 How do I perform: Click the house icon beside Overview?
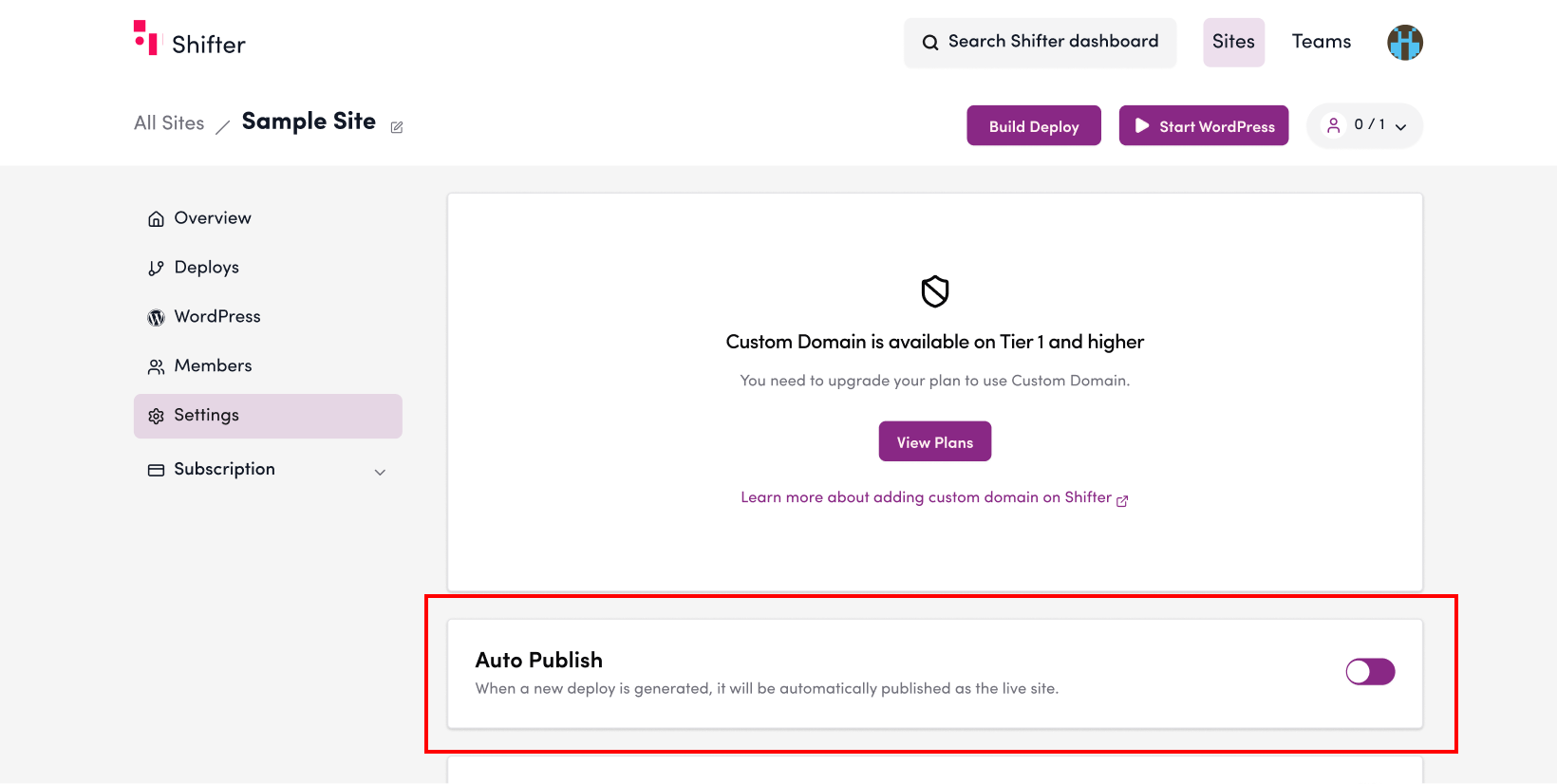pos(156,219)
